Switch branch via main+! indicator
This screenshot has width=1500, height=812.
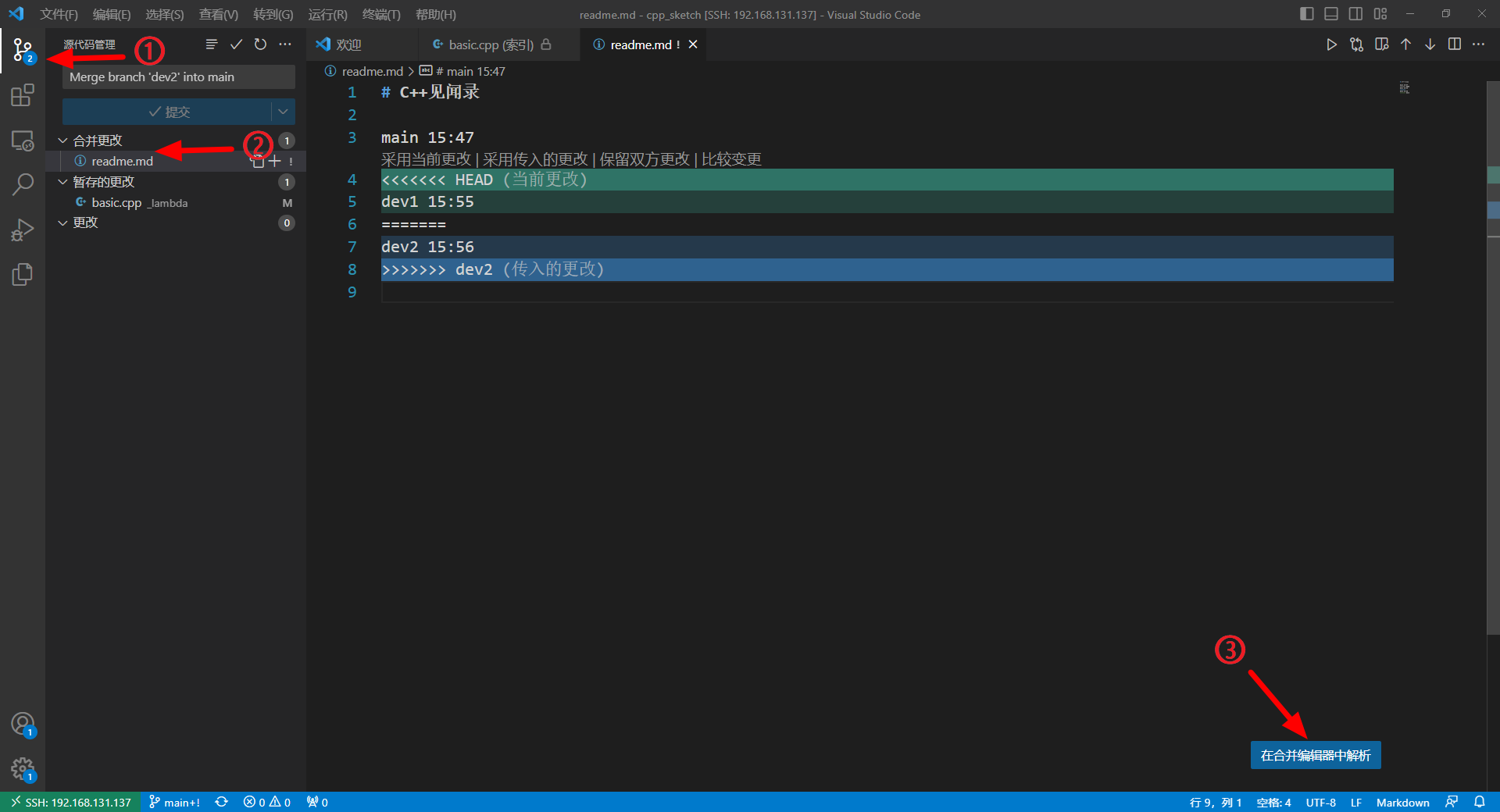(174, 802)
